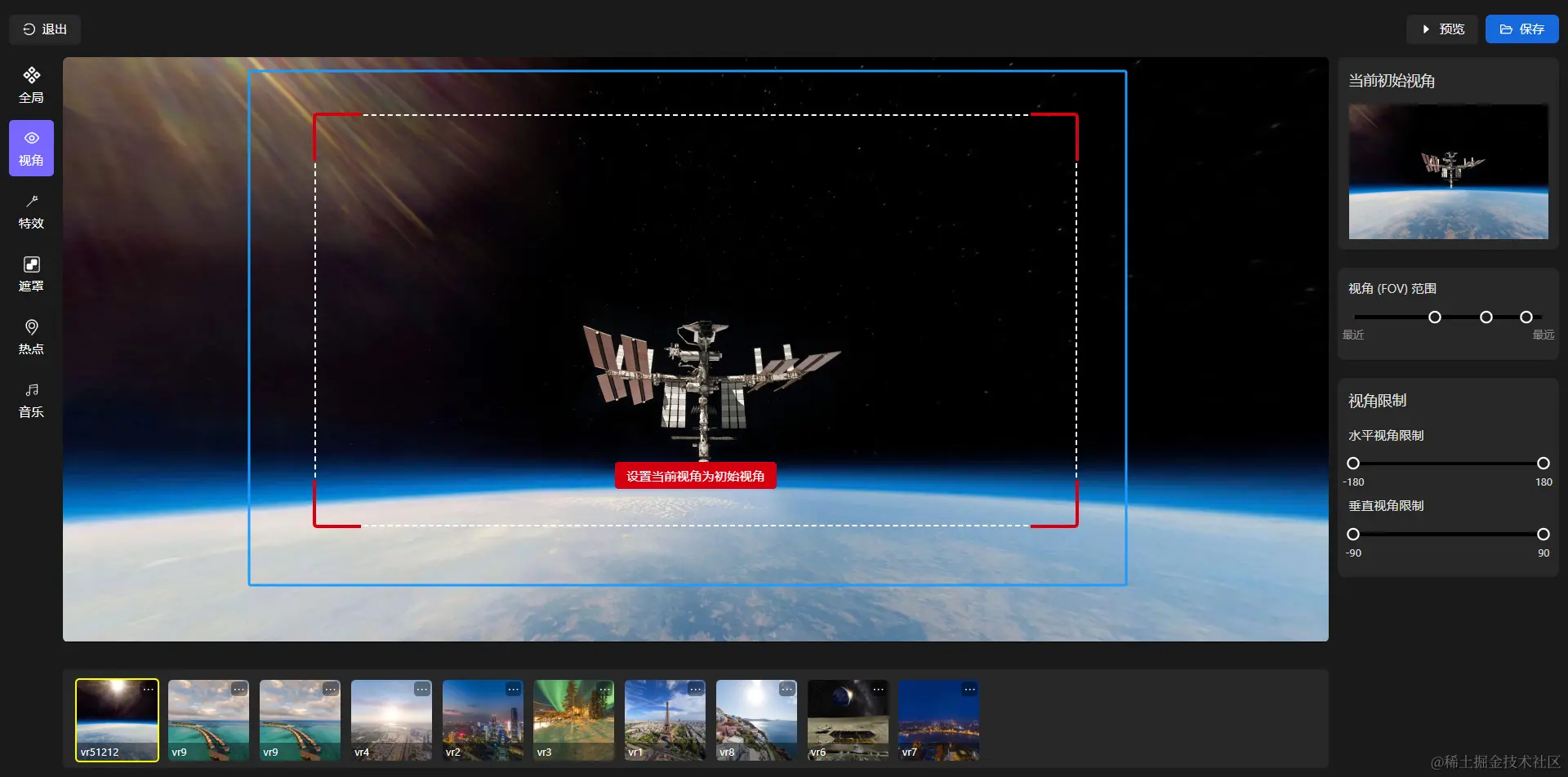The image size is (1568, 777).
Task: Open the more menu on vr2 thumbnail
Action: tap(513, 690)
